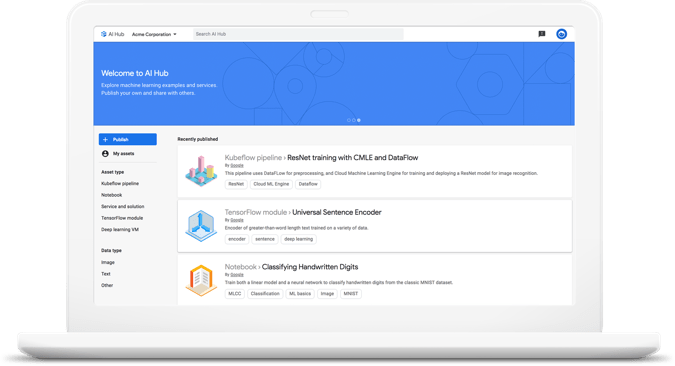Filter by Notebook asset type
The height and width of the screenshot is (366, 675).
[x=111, y=195]
